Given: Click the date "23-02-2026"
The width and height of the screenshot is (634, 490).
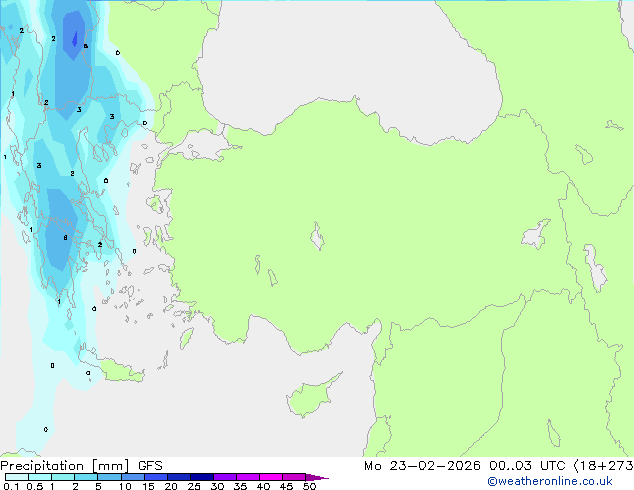Looking at the screenshot, I should [435, 466].
